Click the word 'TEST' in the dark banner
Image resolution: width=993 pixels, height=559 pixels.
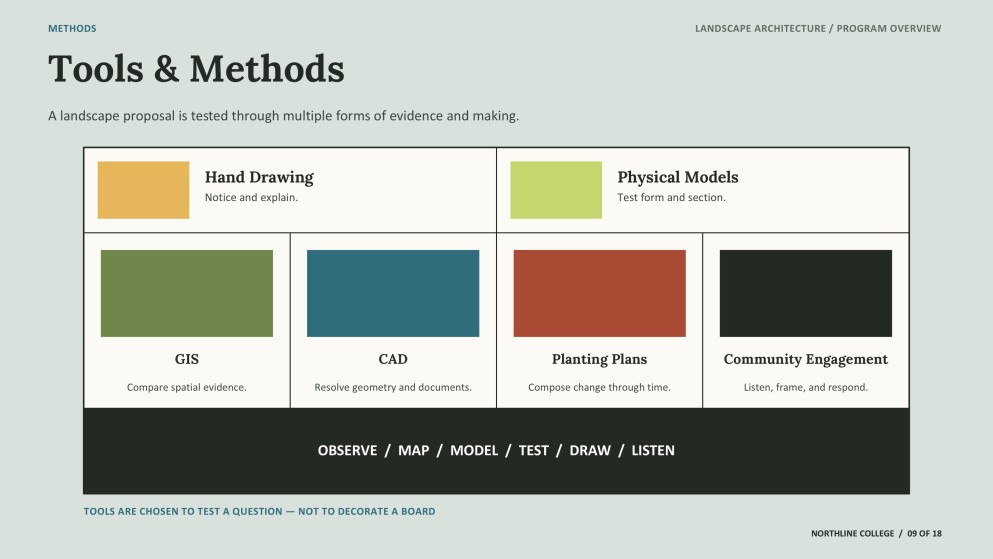click(533, 450)
